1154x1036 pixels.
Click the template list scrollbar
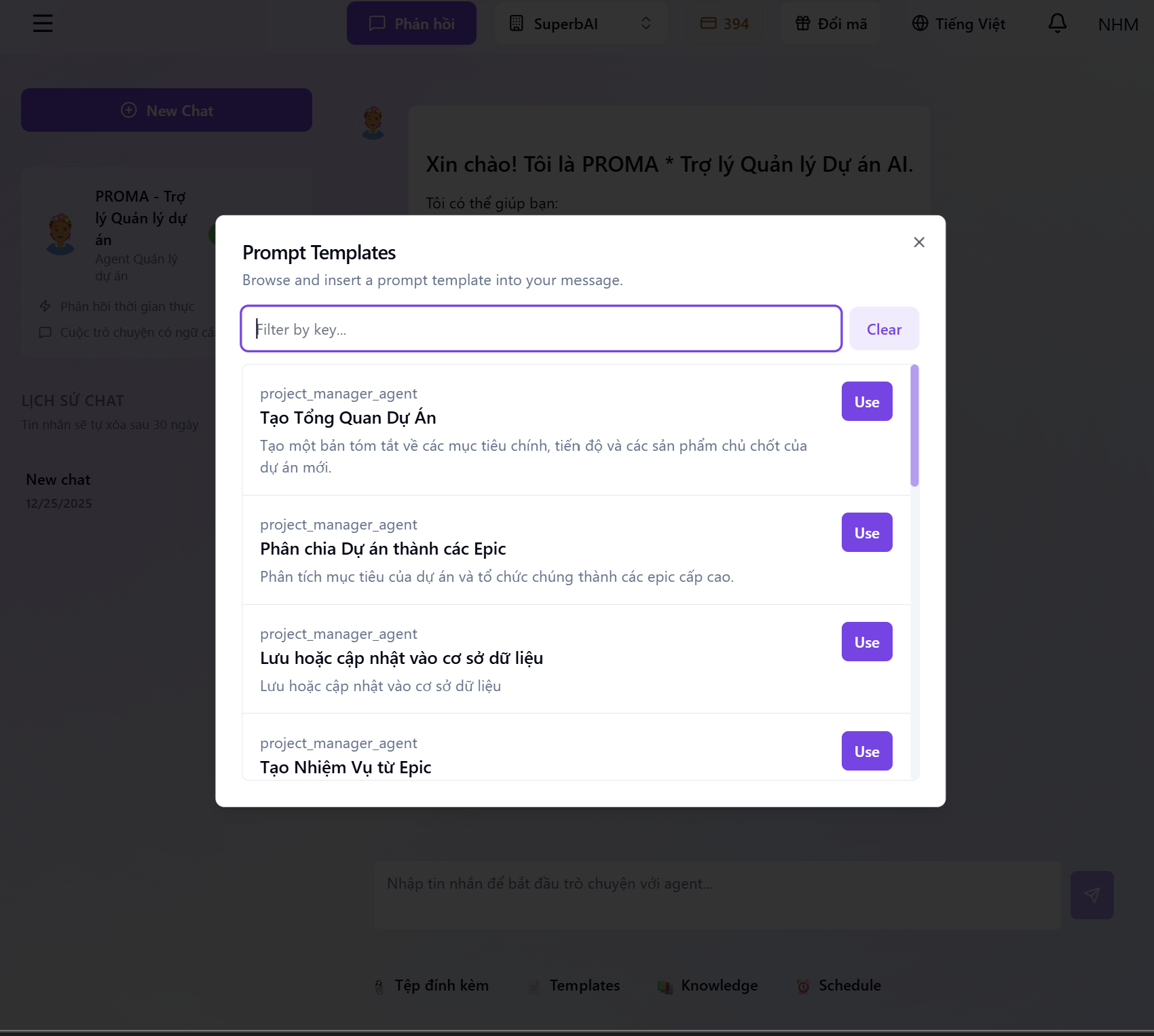click(x=914, y=426)
